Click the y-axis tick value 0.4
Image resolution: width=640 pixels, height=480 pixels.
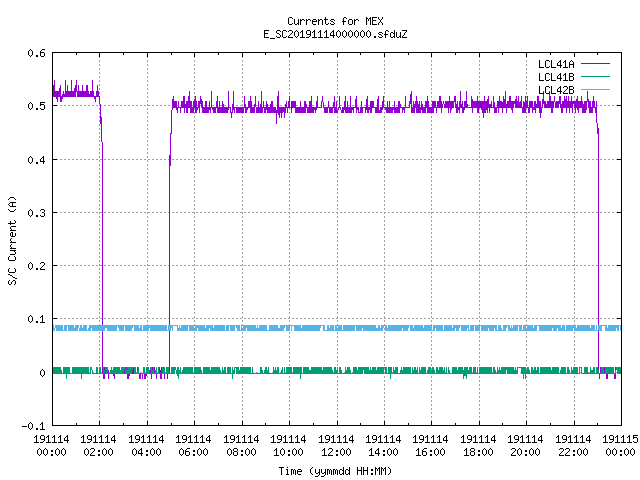[37, 160]
